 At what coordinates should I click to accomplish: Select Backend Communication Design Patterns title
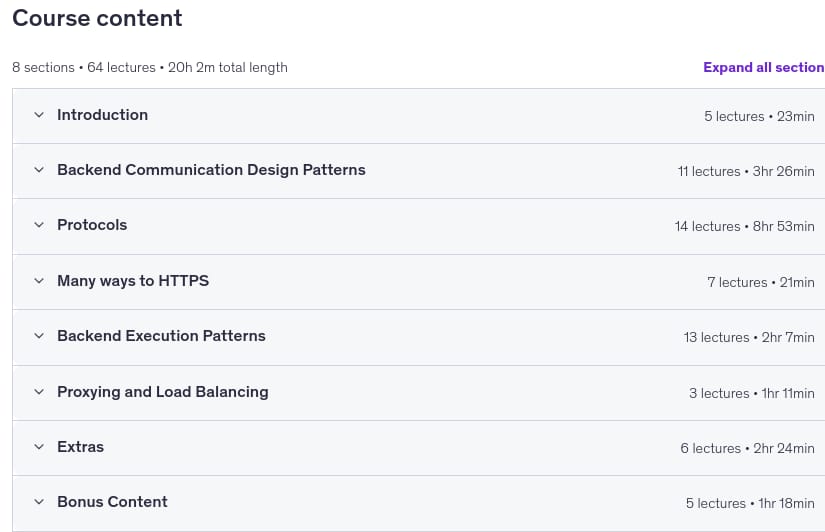[x=211, y=169]
